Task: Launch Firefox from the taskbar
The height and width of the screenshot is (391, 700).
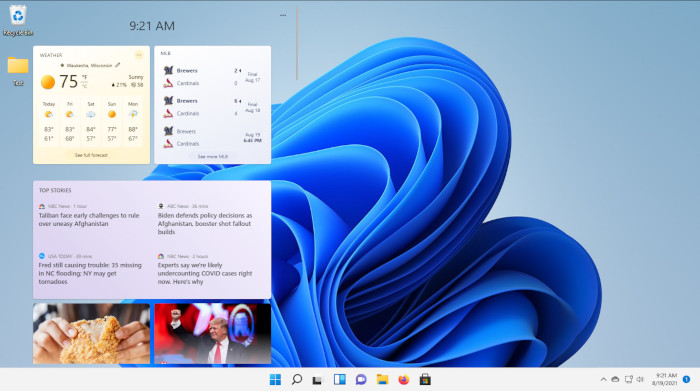Action: (404, 380)
